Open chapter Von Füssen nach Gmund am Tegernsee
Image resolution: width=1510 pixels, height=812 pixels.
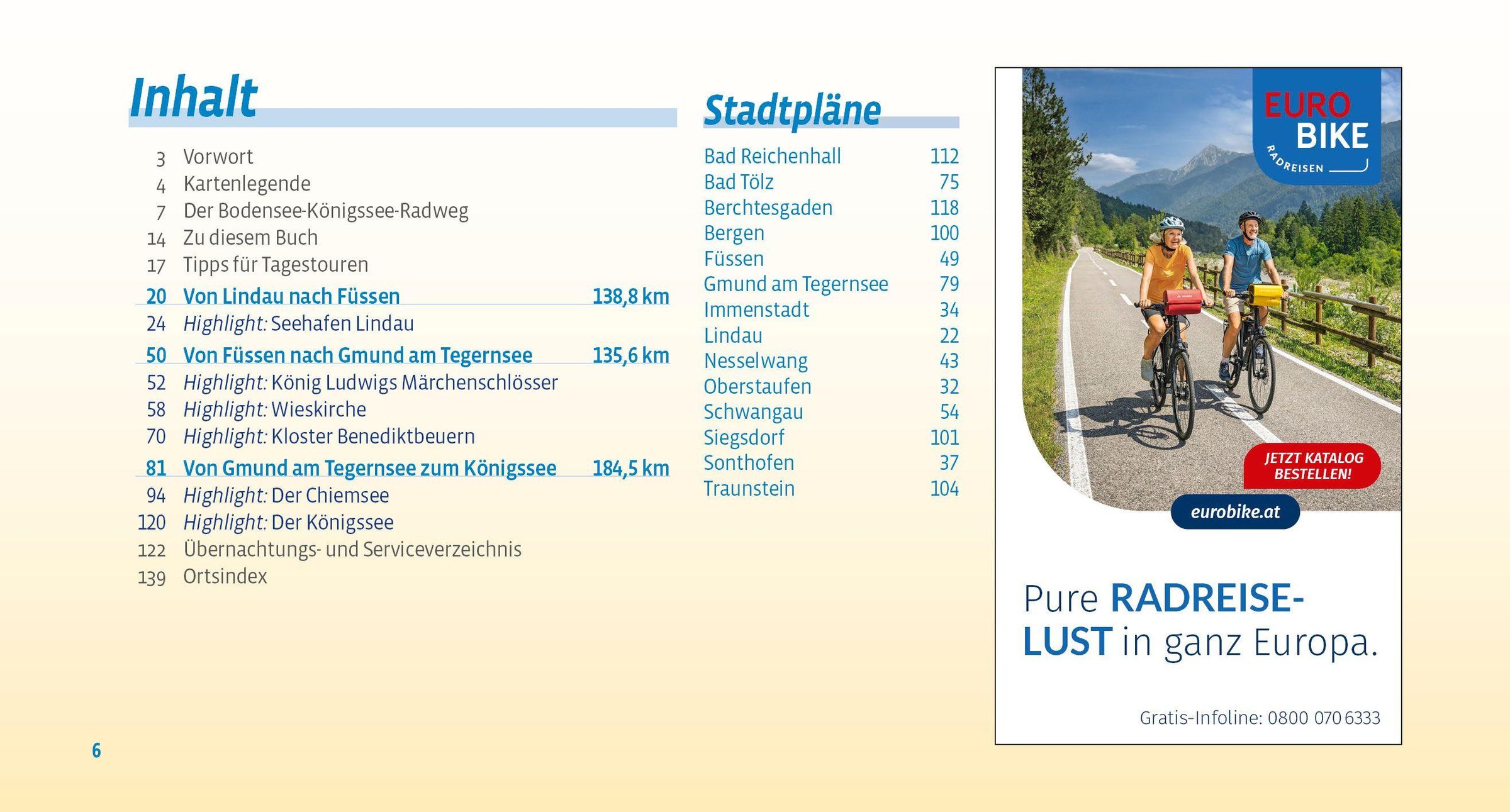click(x=357, y=355)
